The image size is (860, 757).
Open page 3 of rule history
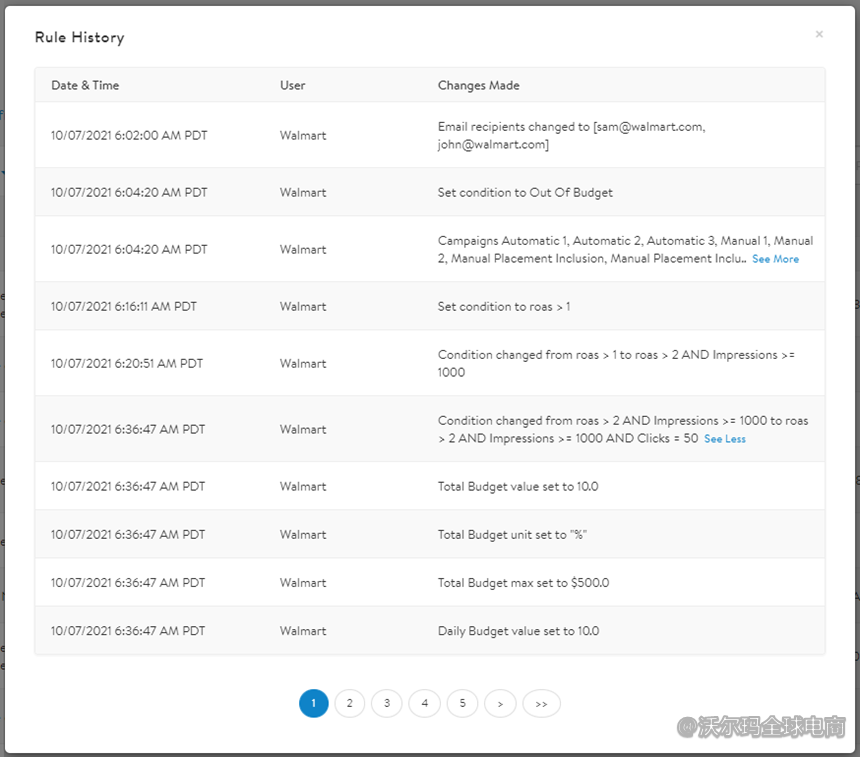pos(387,704)
